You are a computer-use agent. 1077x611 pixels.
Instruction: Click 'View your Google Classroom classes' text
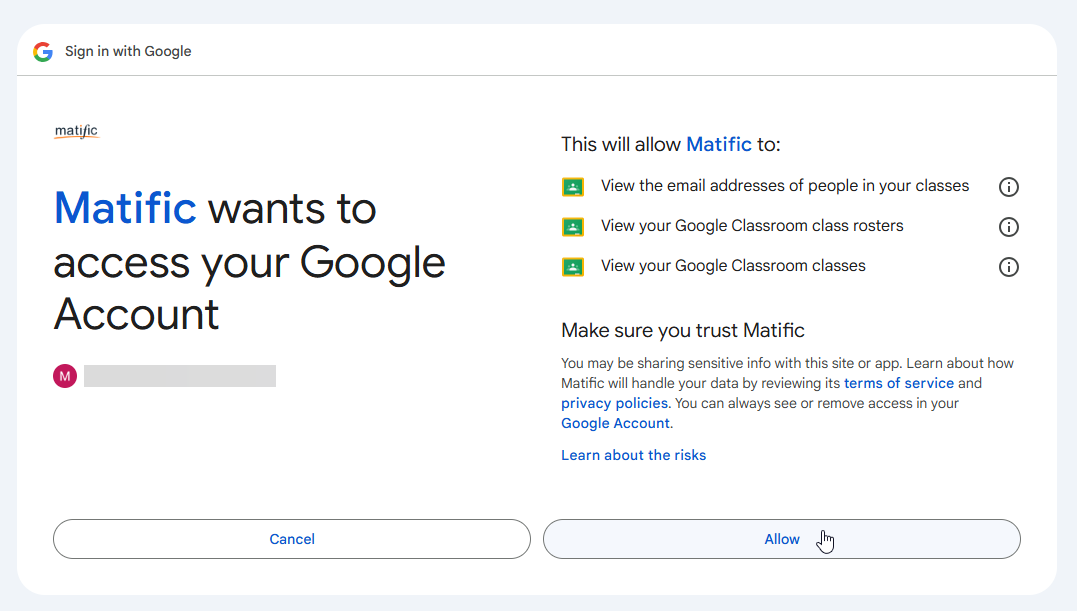733,266
